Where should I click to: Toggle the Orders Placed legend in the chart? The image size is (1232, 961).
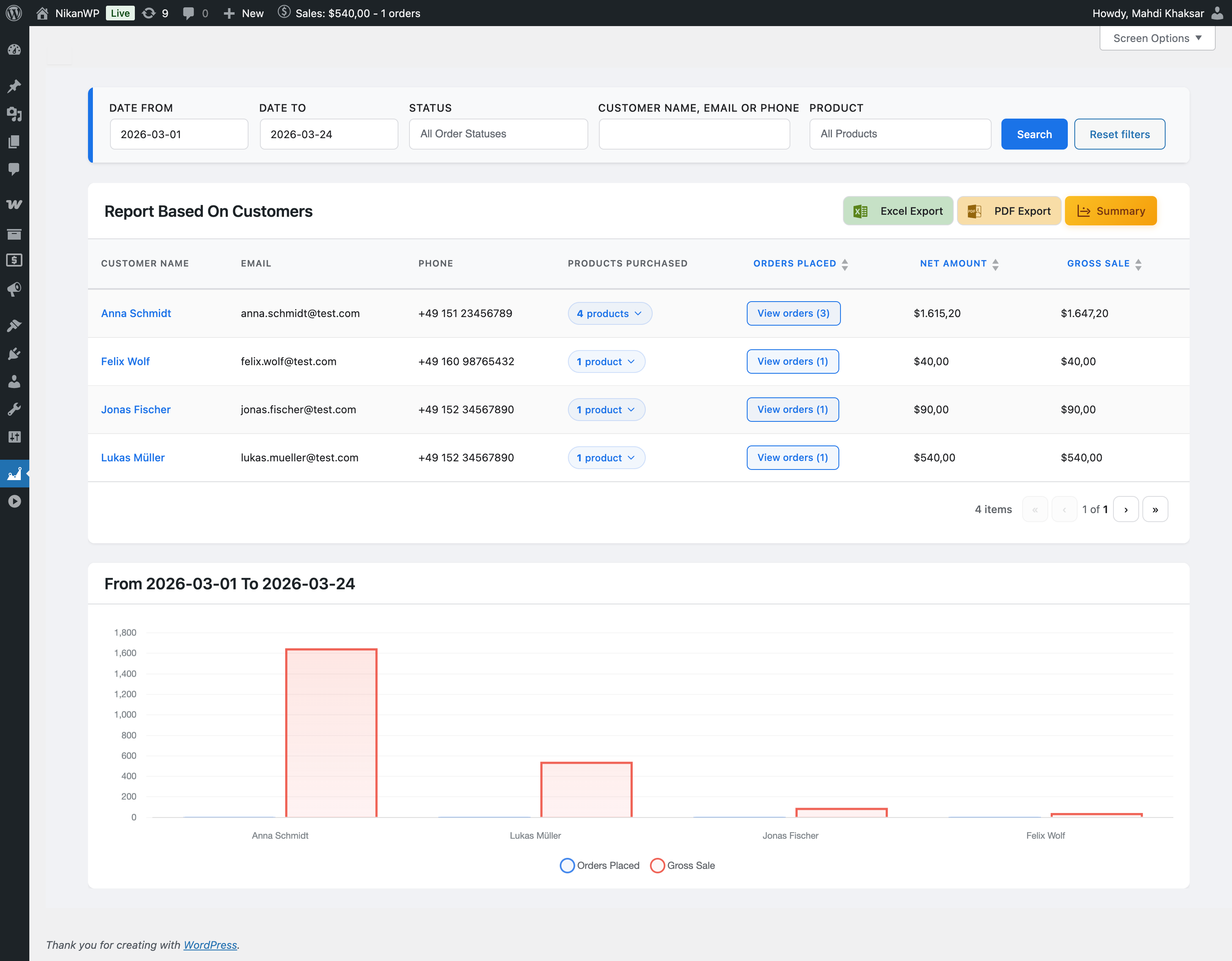[599, 865]
